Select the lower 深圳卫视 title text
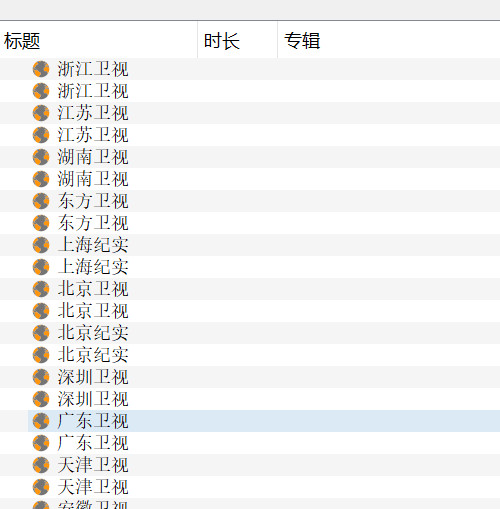 point(93,399)
